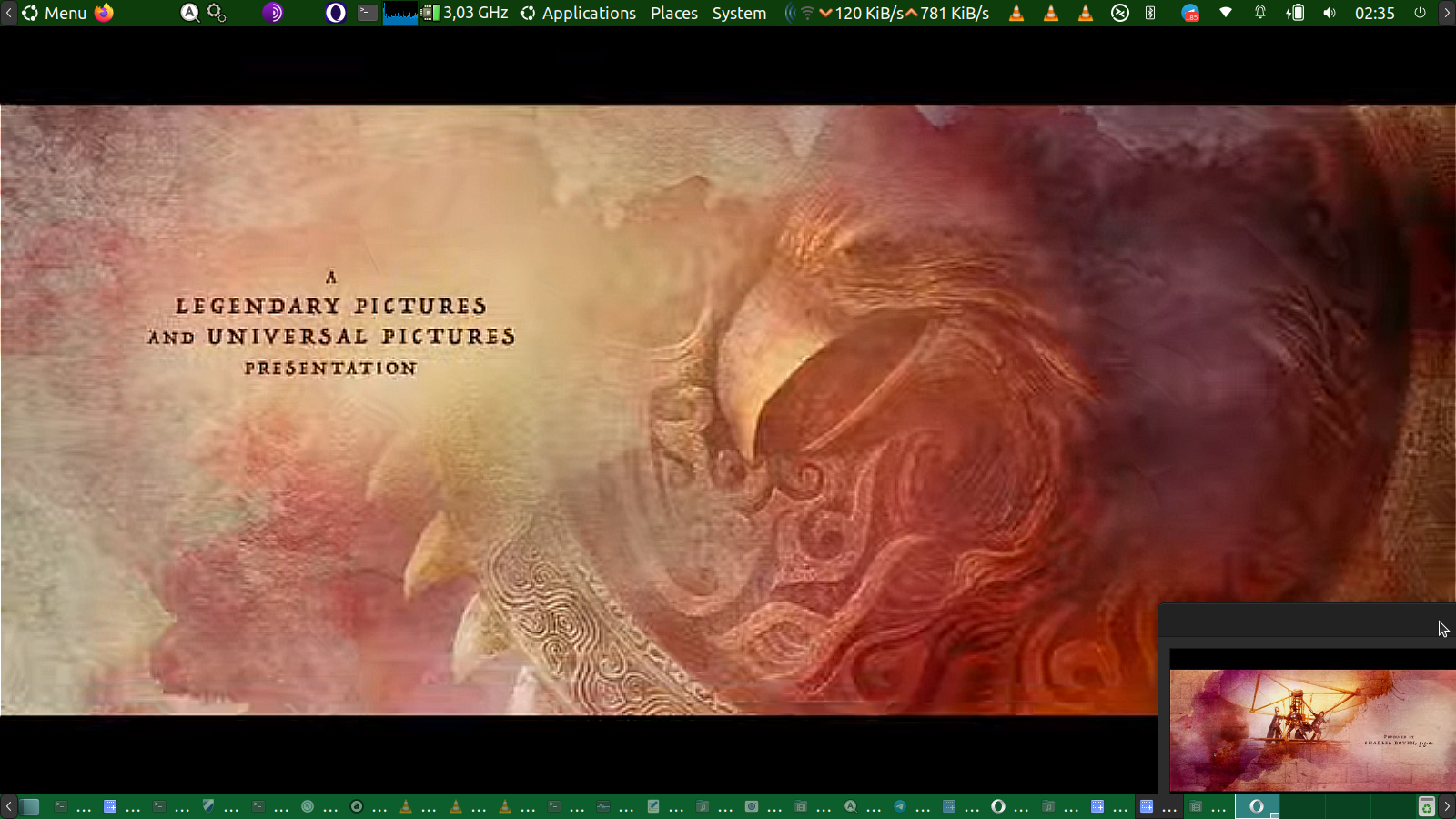Click the leftmost VLC cone tray icon

point(1016,13)
